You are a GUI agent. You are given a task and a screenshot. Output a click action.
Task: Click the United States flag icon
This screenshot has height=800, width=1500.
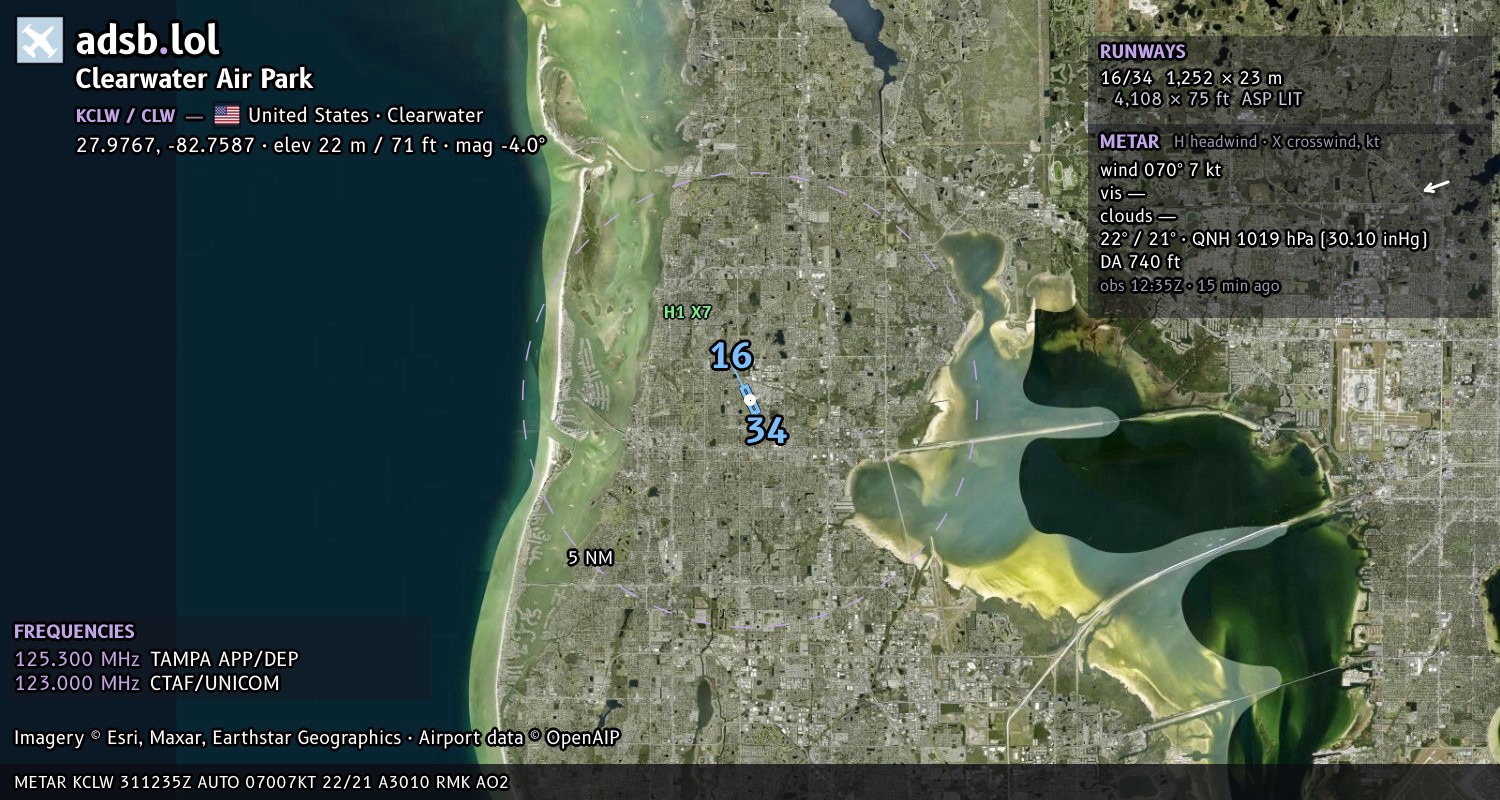227,115
